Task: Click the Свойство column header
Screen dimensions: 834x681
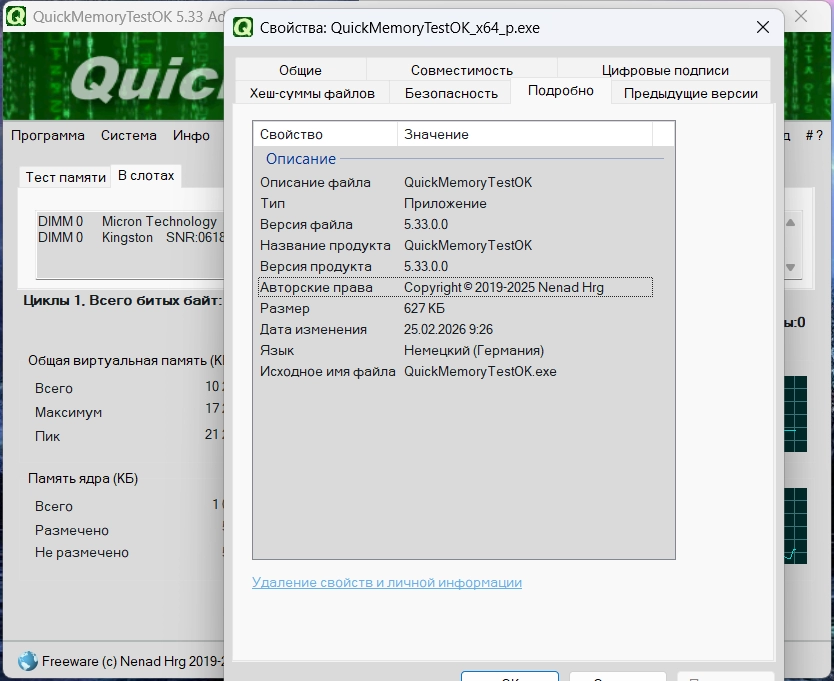Action: pos(326,134)
